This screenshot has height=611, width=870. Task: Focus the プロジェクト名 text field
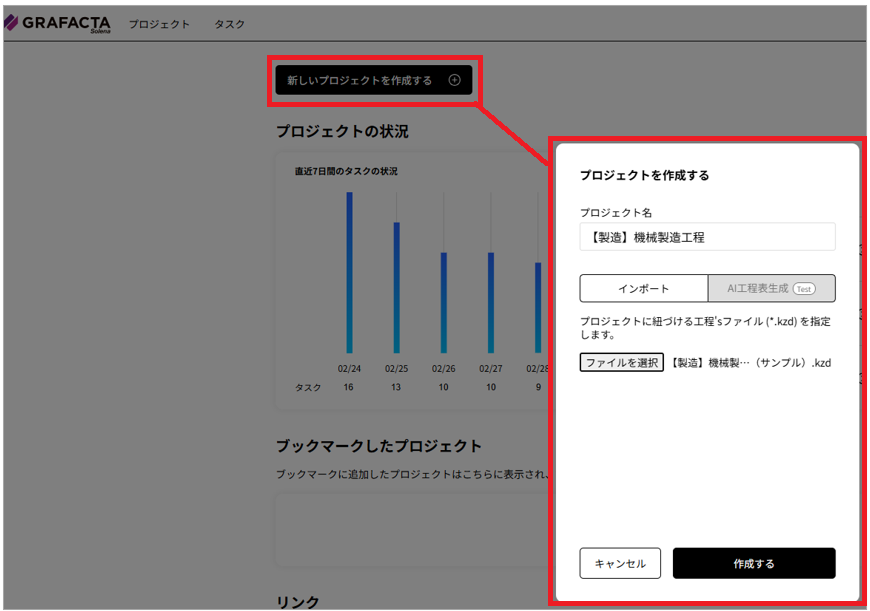pos(707,237)
